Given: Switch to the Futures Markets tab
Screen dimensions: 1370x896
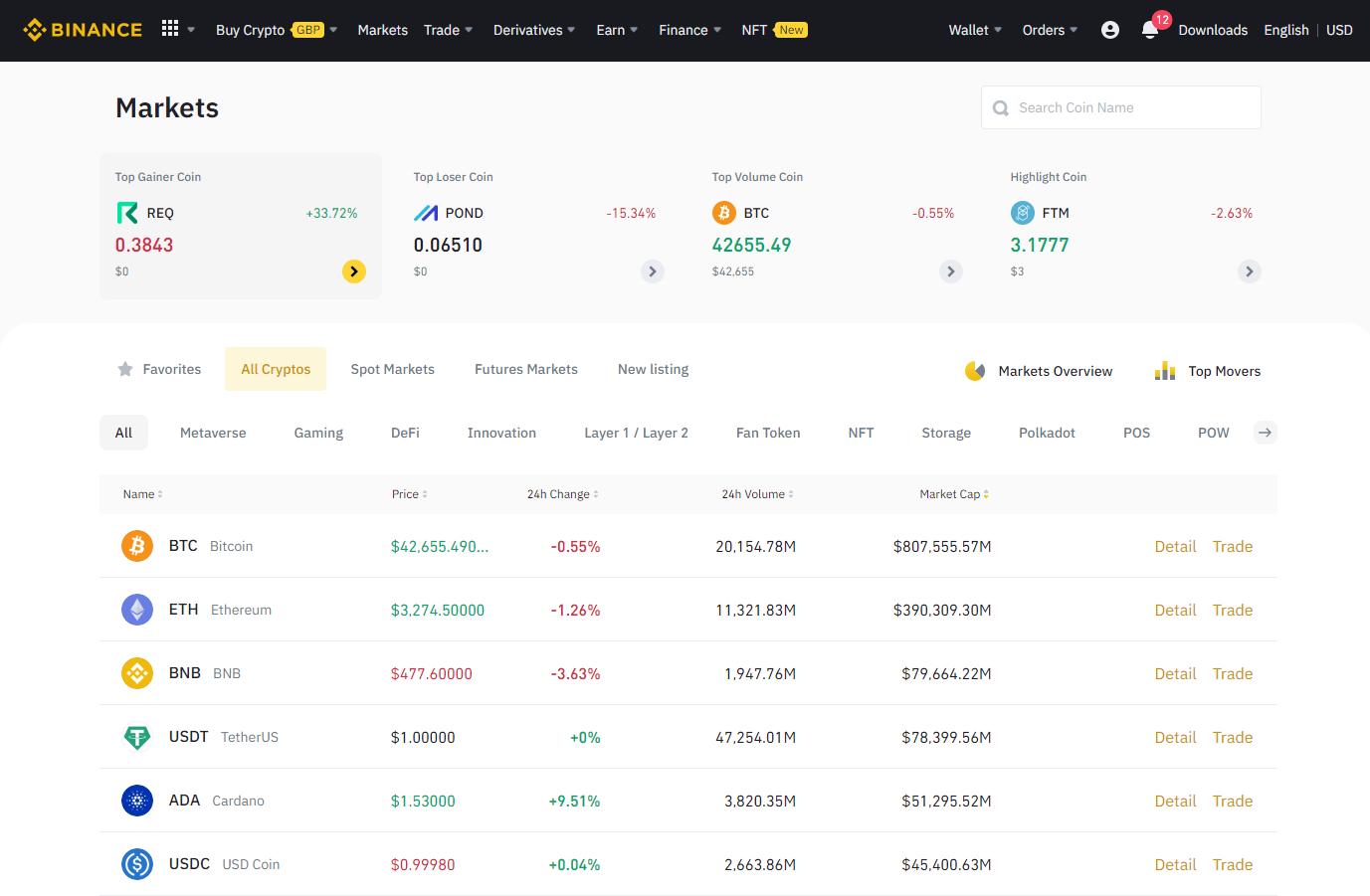Looking at the screenshot, I should coord(525,368).
